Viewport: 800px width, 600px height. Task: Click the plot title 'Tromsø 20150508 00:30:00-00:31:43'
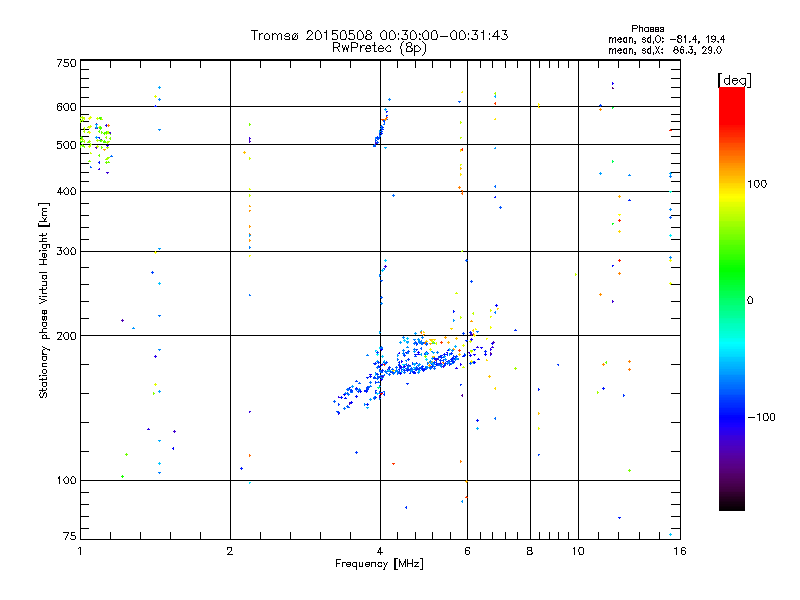(x=379, y=35)
